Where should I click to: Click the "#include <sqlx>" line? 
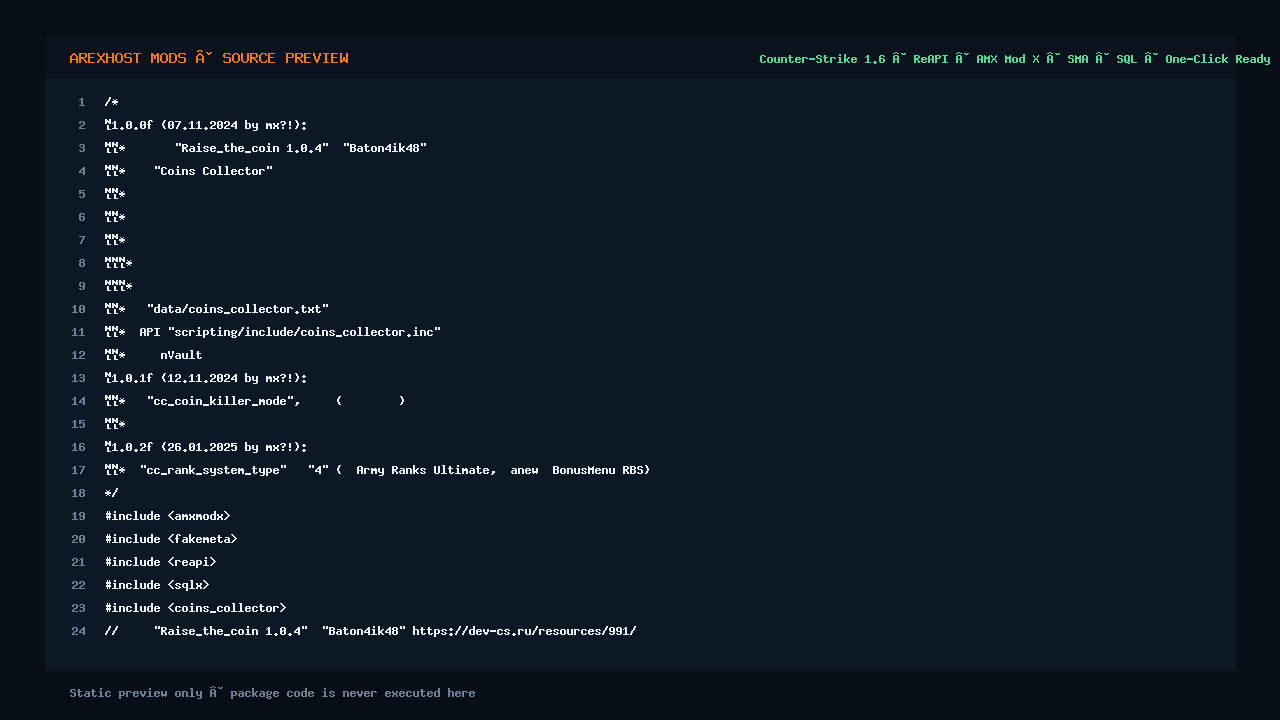click(157, 585)
